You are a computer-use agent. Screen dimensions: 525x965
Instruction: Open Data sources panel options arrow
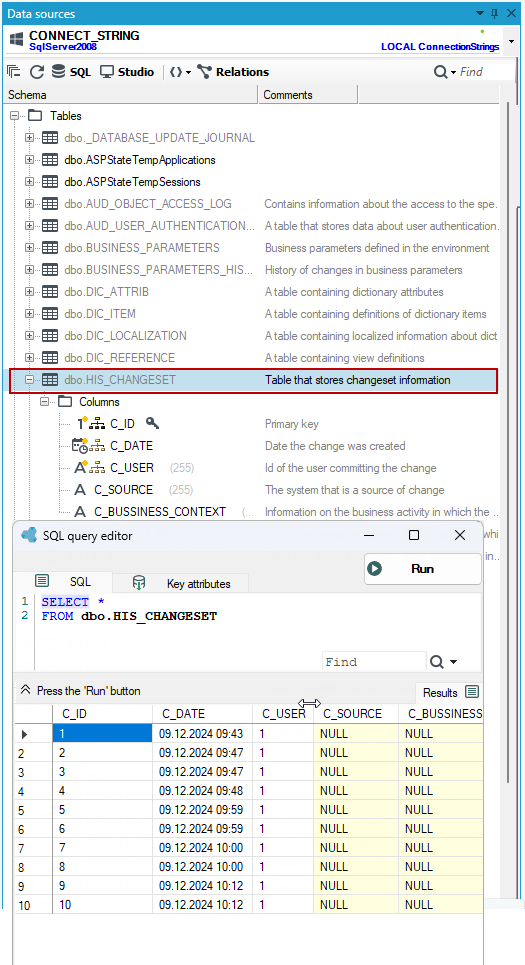click(x=481, y=13)
